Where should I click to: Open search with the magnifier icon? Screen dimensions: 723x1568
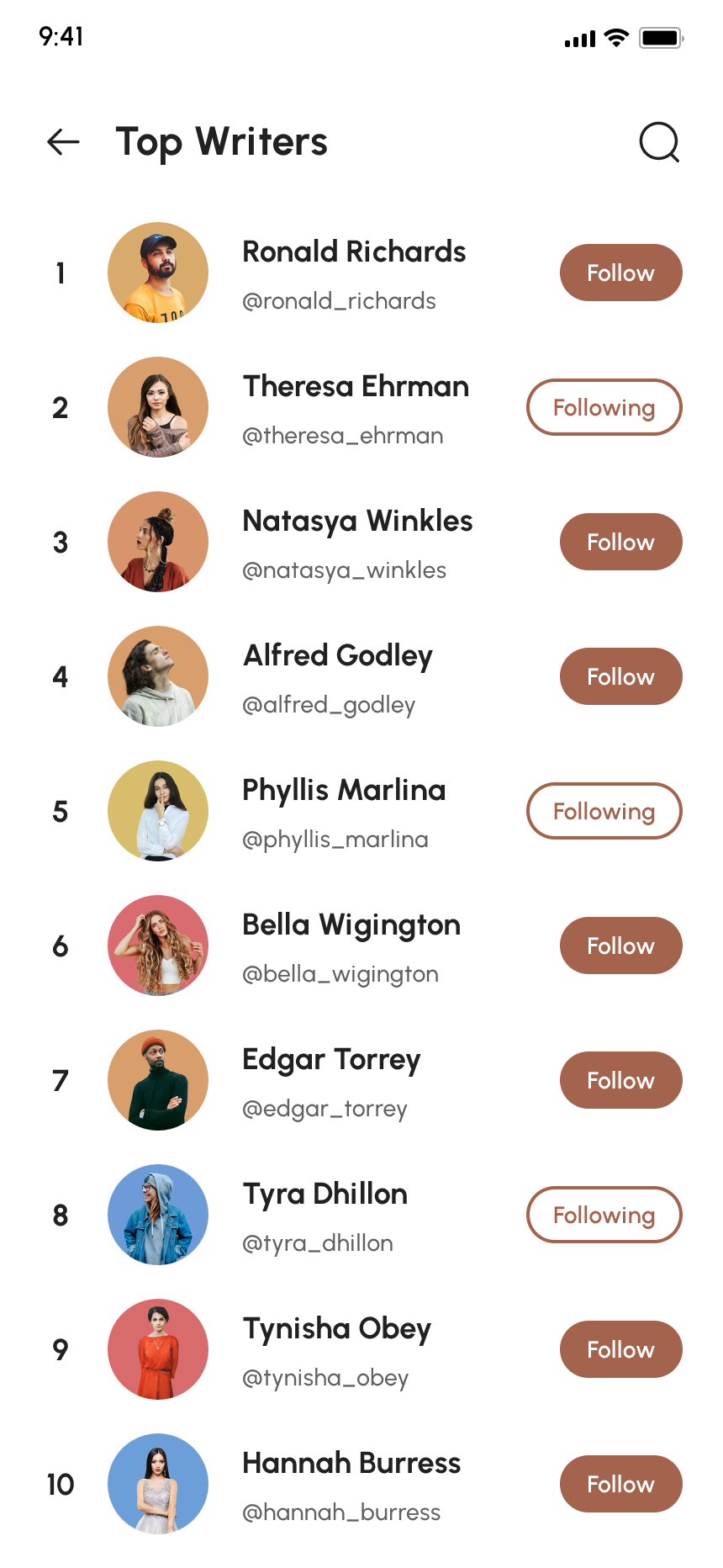(659, 142)
